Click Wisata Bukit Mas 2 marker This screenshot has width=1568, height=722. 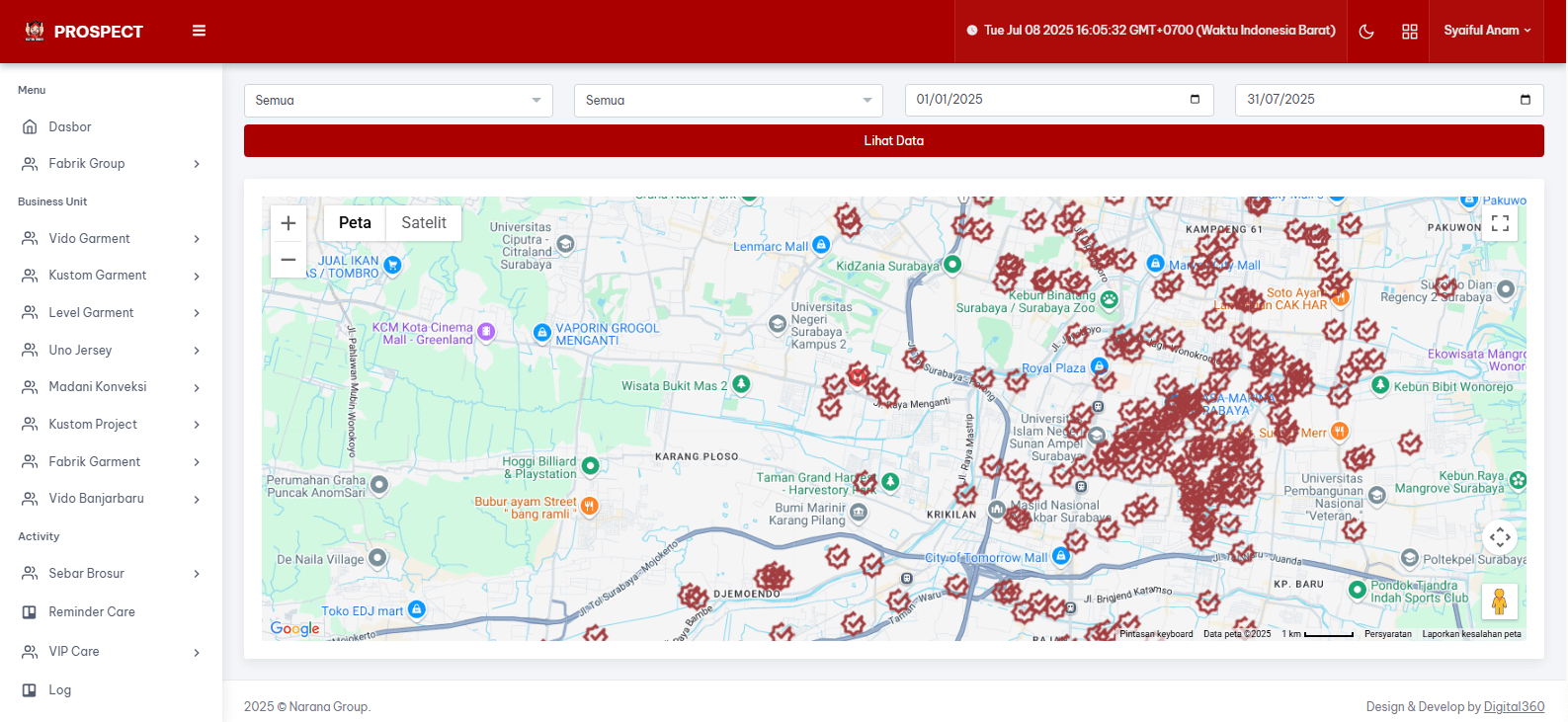(741, 384)
